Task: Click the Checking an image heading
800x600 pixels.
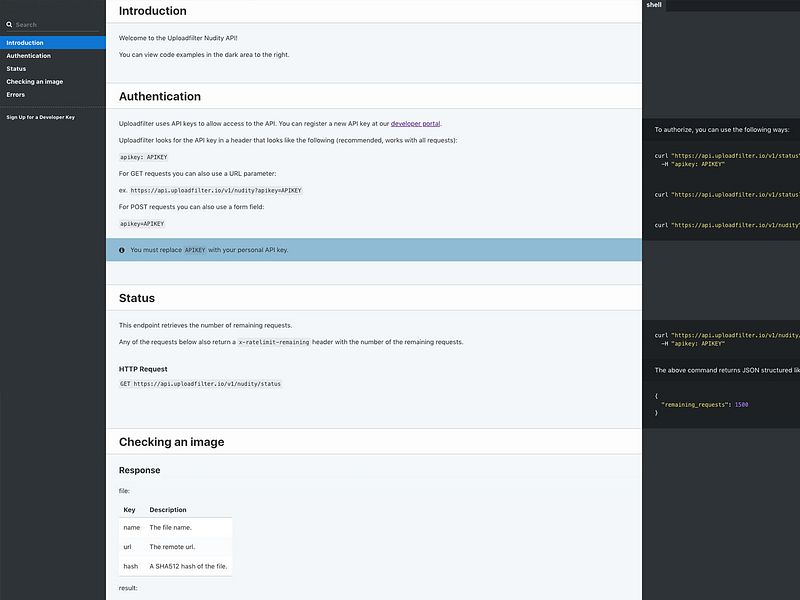Action: coord(171,442)
